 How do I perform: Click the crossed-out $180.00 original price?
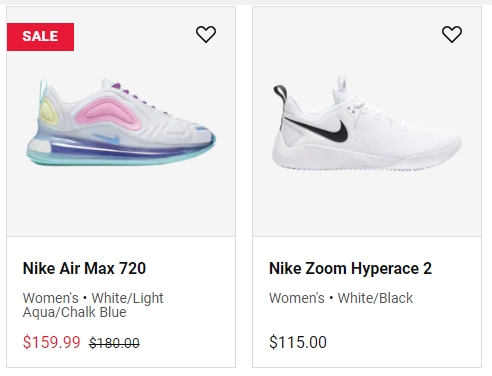pyautogui.click(x=114, y=343)
